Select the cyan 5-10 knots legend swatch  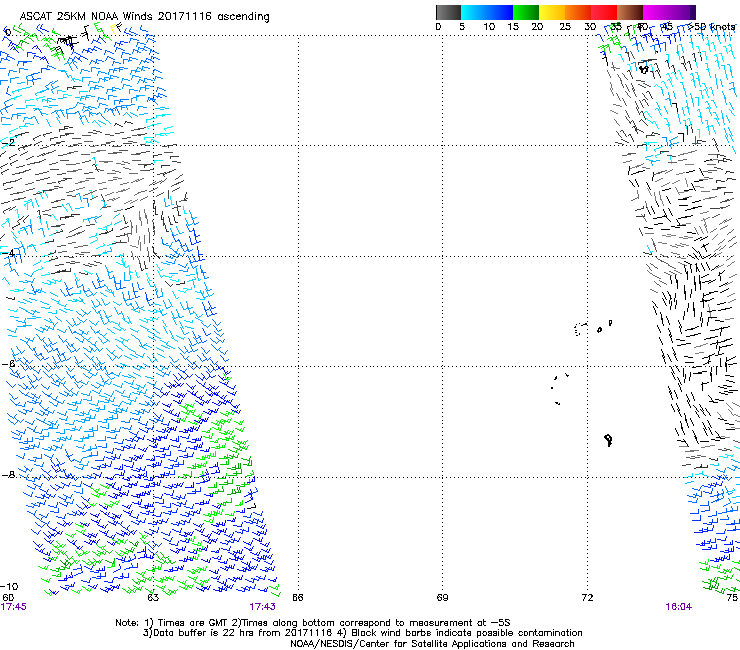point(474,12)
